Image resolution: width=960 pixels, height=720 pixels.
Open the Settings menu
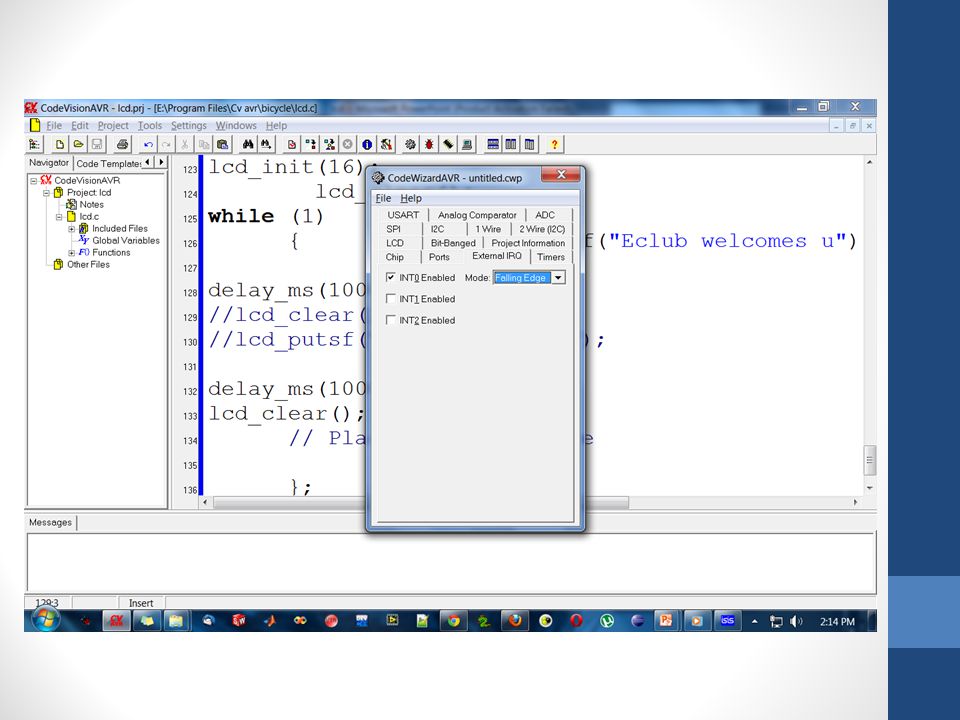click(189, 126)
